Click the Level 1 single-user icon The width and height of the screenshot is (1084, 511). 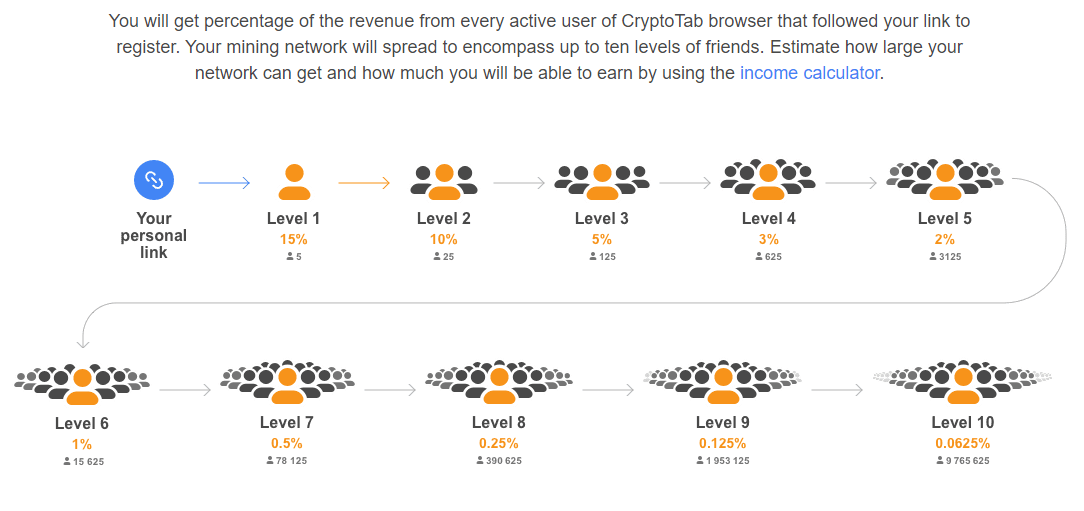coord(294,181)
